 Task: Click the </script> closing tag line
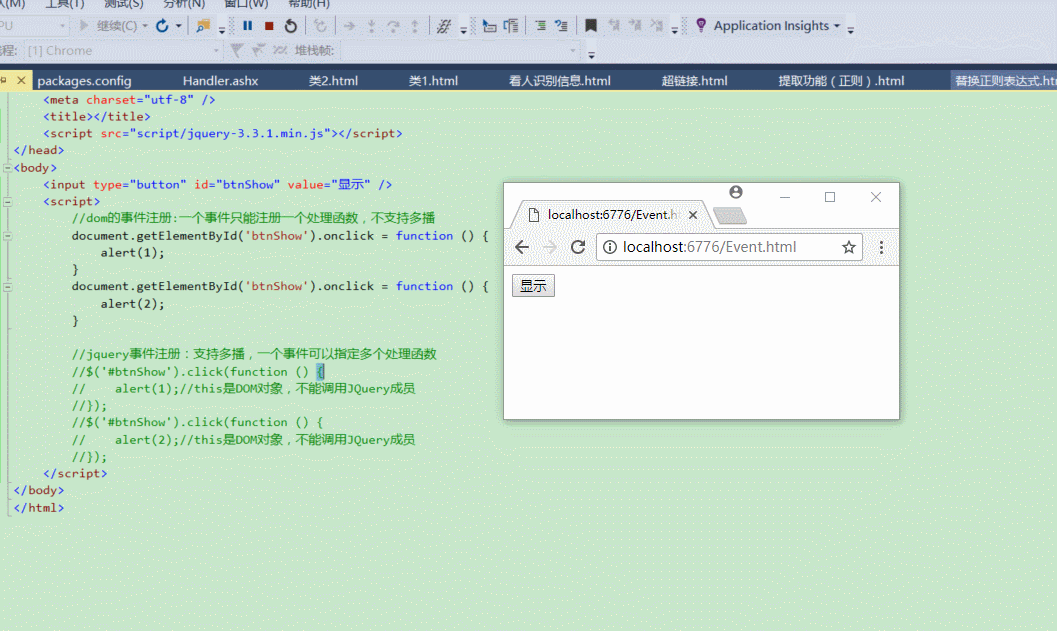76,473
